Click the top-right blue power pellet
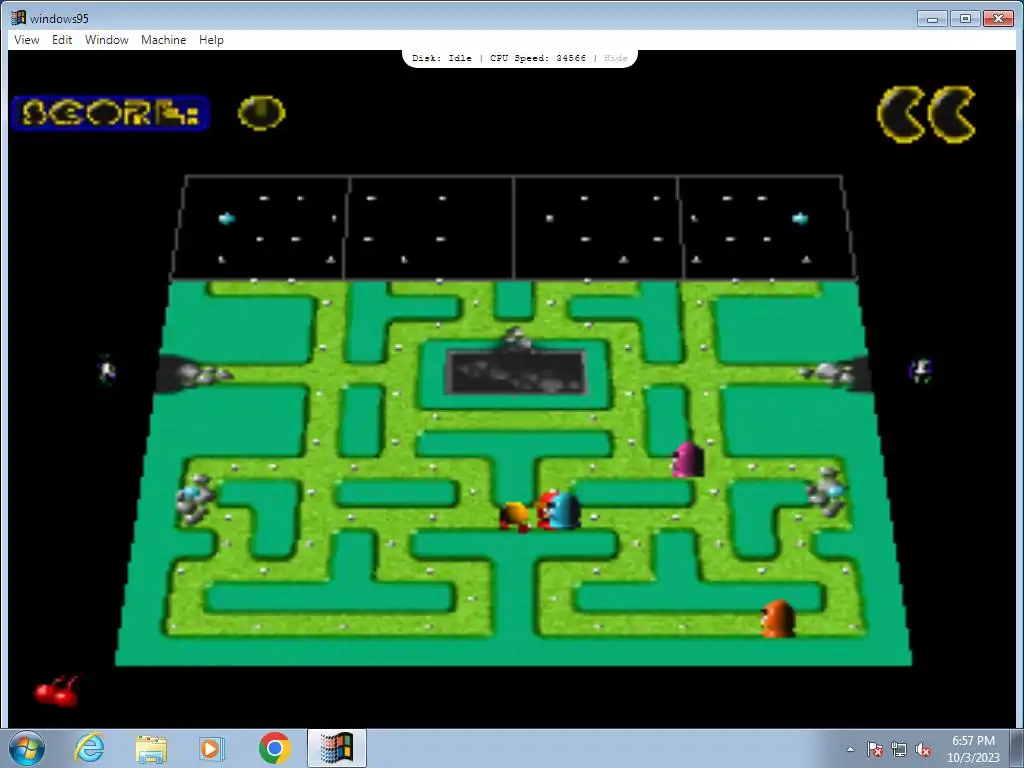Image resolution: width=1024 pixels, height=768 pixels. [x=800, y=218]
